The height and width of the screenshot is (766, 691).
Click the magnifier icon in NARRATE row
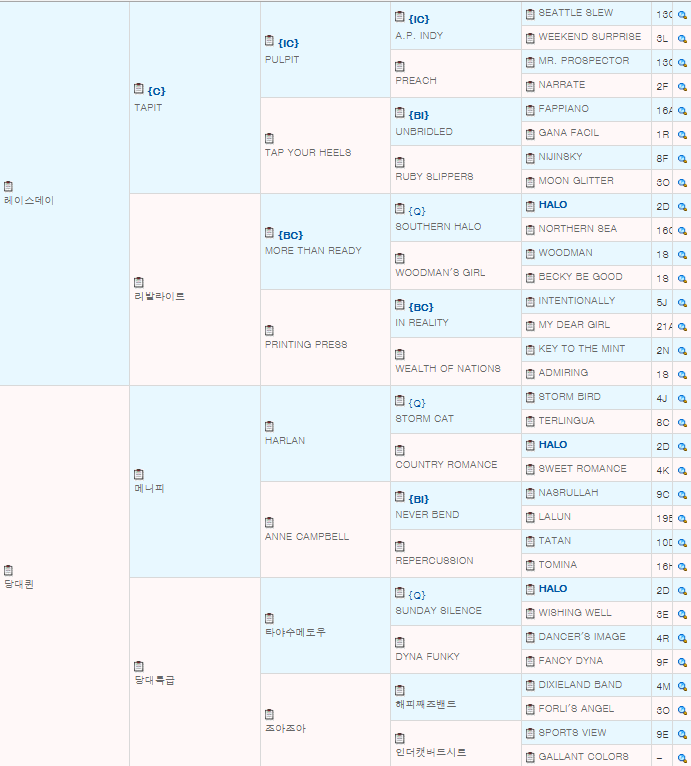pos(682,86)
